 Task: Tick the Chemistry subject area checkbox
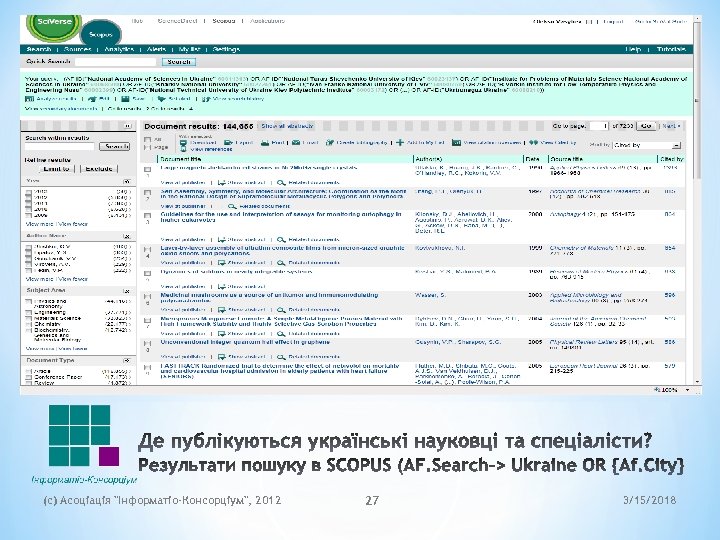point(29,324)
